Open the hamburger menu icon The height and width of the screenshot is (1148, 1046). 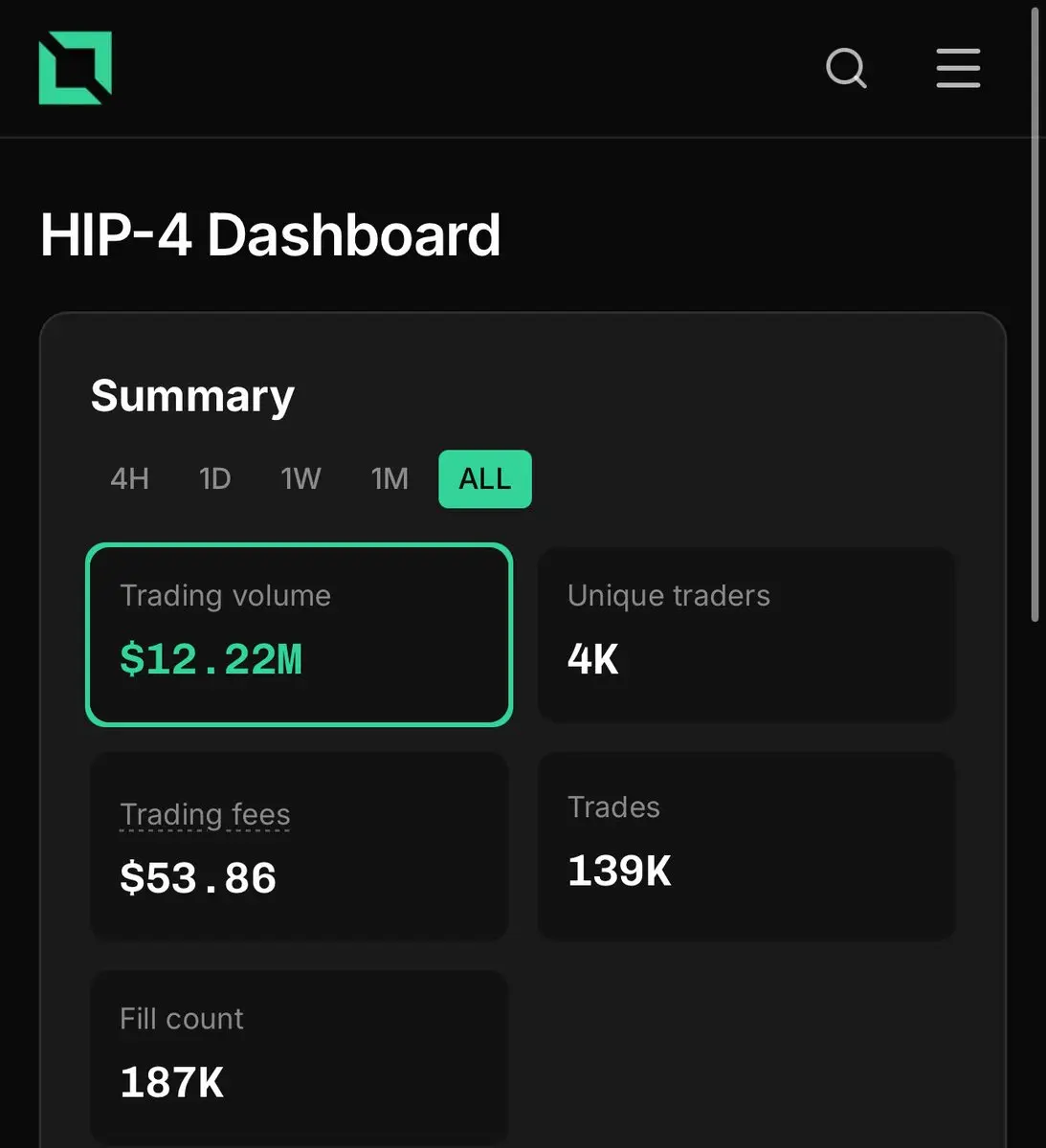click(x=958, y=68)
